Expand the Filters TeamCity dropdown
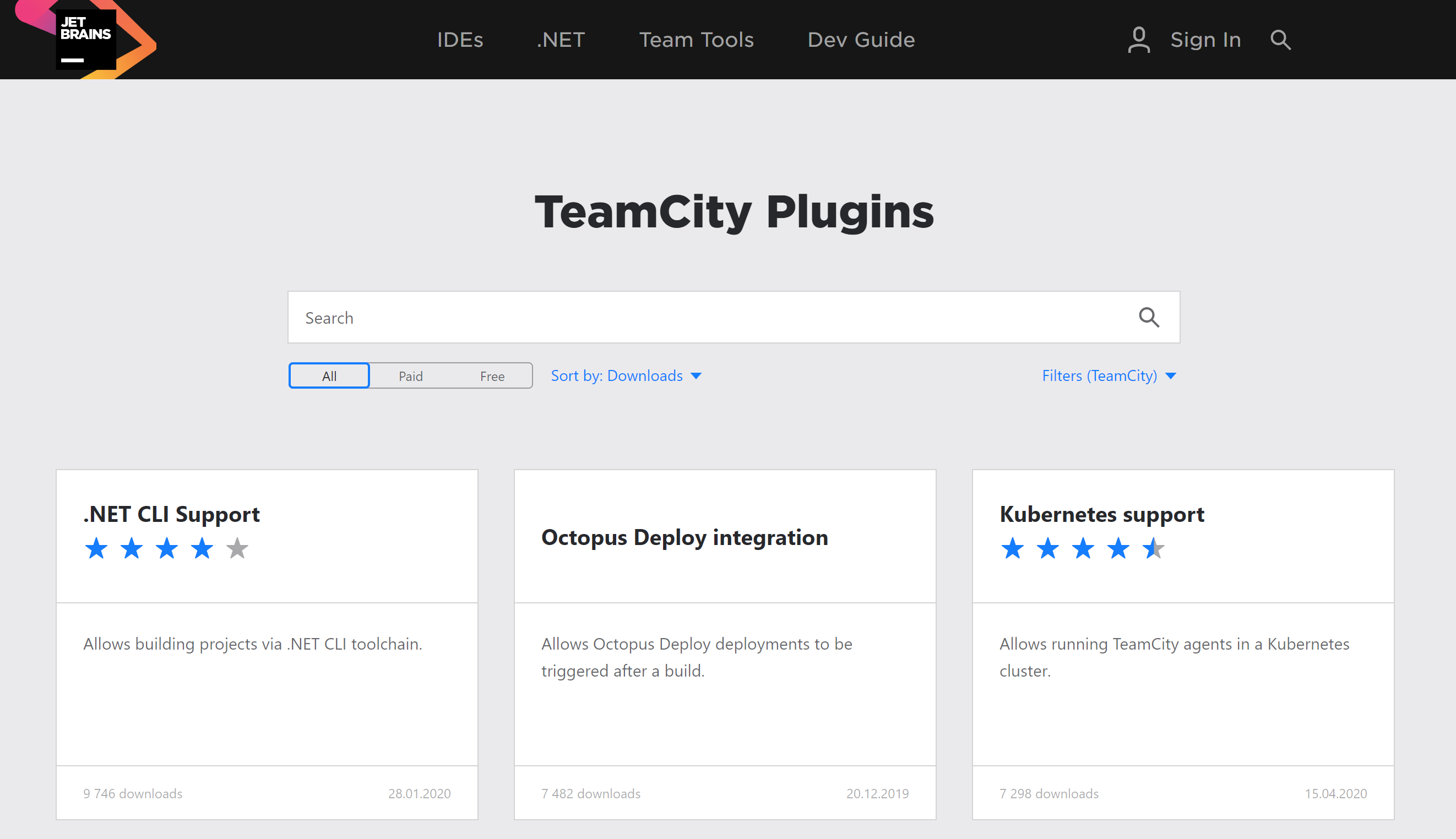This screenshot has width=1456, height=839. tap(1108, 375)
